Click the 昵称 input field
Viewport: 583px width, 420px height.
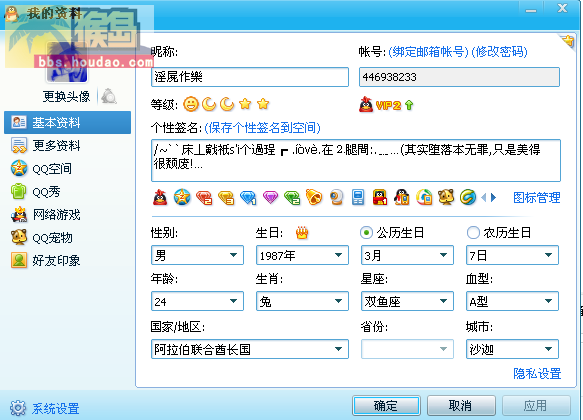click(250, 77)
